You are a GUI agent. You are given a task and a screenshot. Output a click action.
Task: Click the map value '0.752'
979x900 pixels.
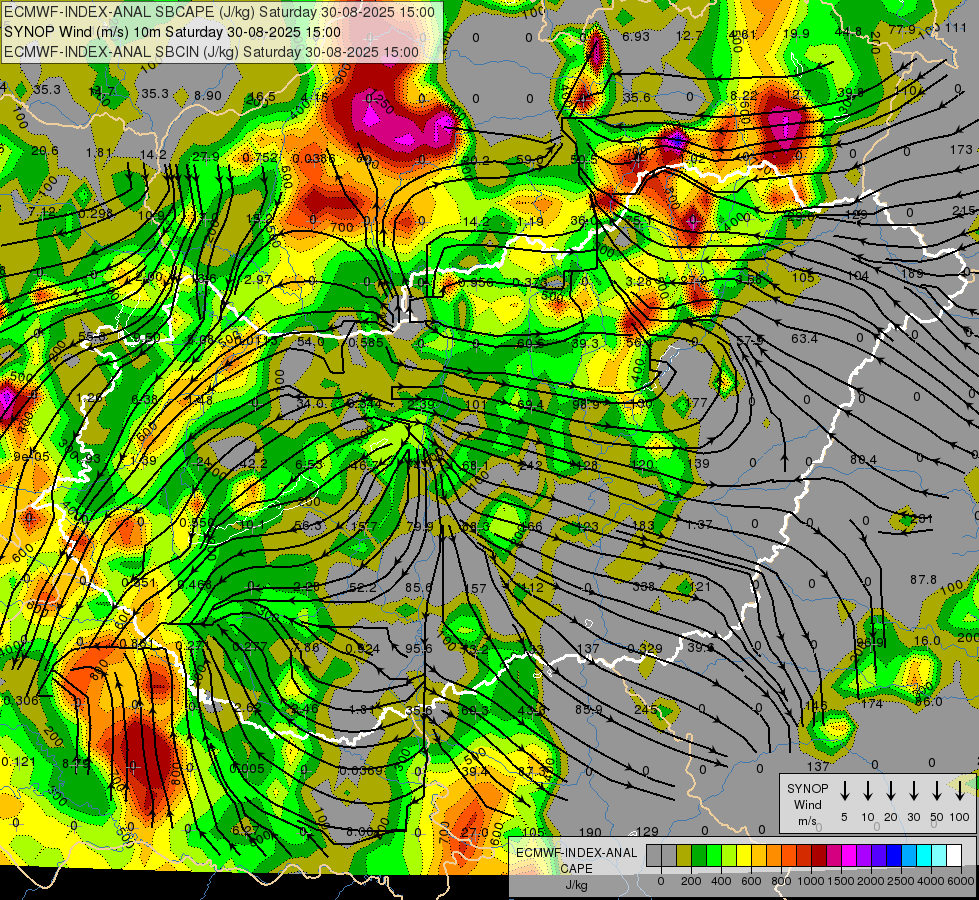coord(260,157)
